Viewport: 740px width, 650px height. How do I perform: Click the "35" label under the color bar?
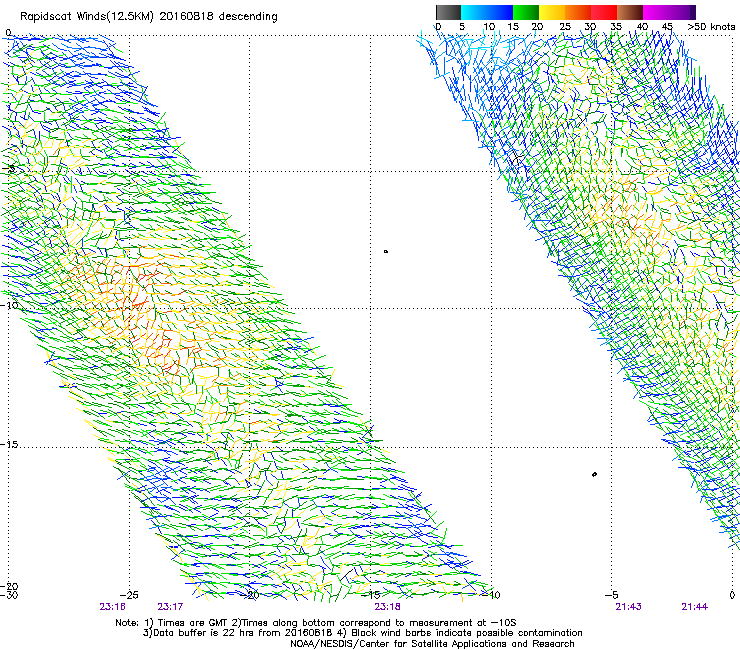pos(616,27)
